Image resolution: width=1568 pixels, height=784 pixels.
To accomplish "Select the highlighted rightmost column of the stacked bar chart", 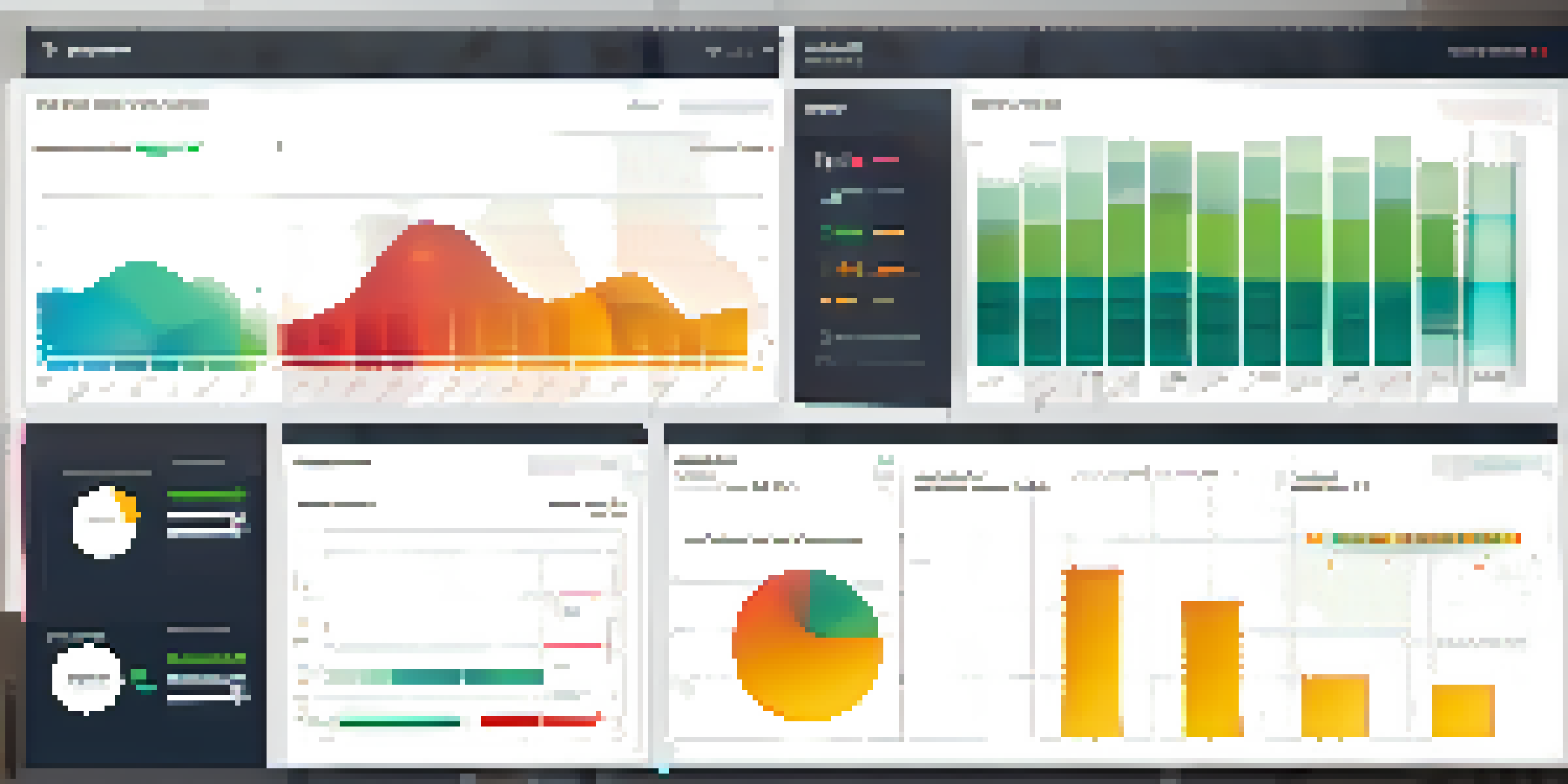I will tap(1492, 265).
